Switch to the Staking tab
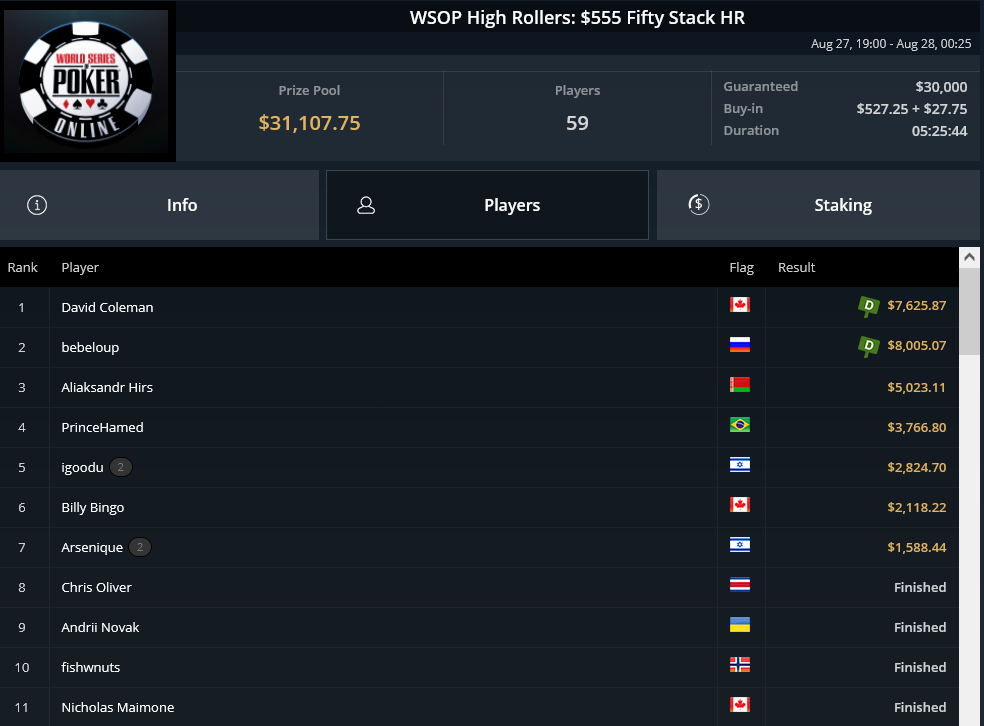Viewport: 984px width, 726px height. [818, 205]
